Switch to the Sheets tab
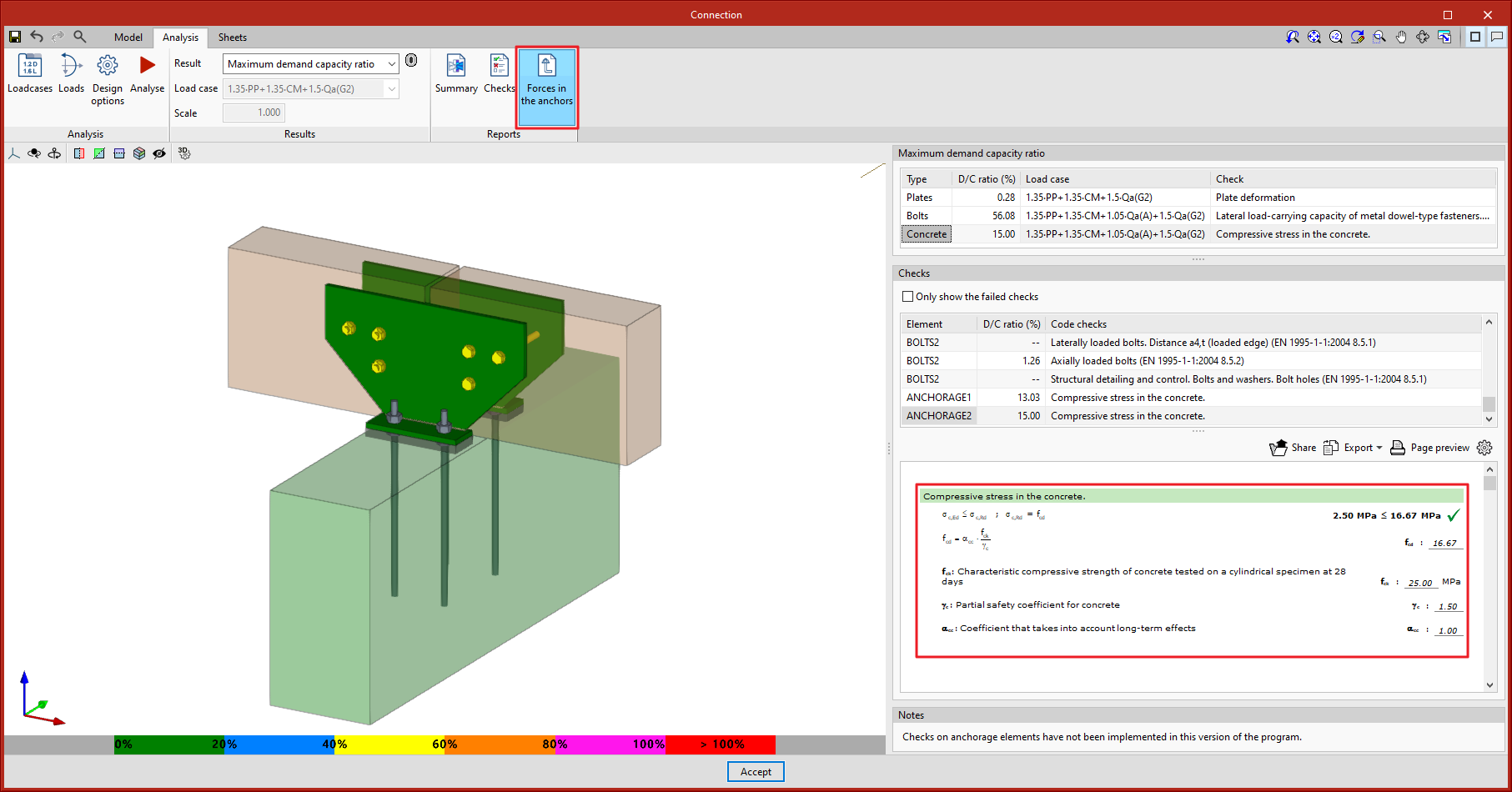 coord(232,37)
